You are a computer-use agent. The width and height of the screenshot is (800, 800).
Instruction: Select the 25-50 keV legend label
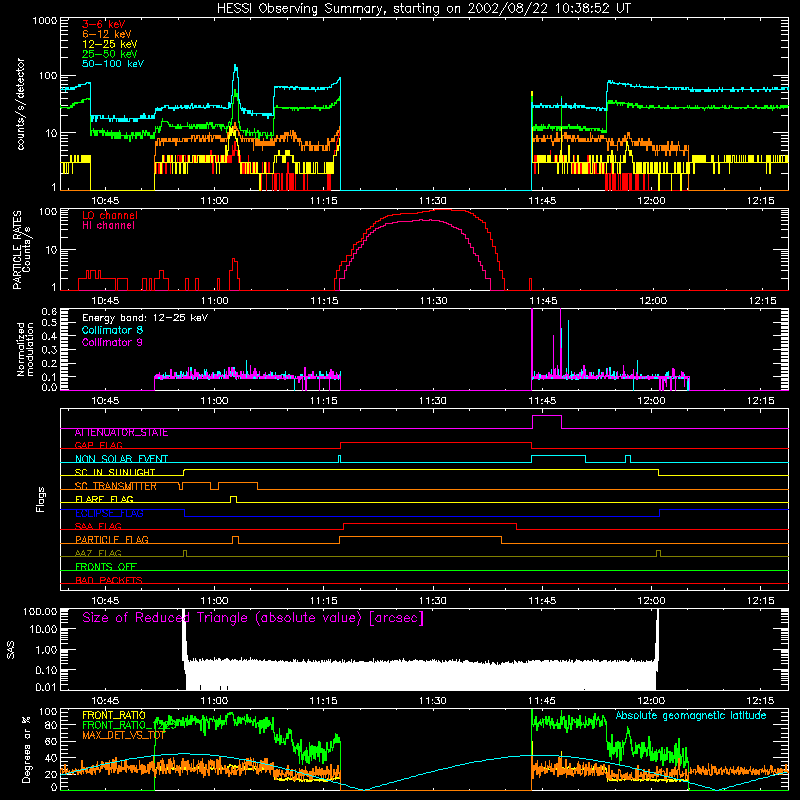110,54
